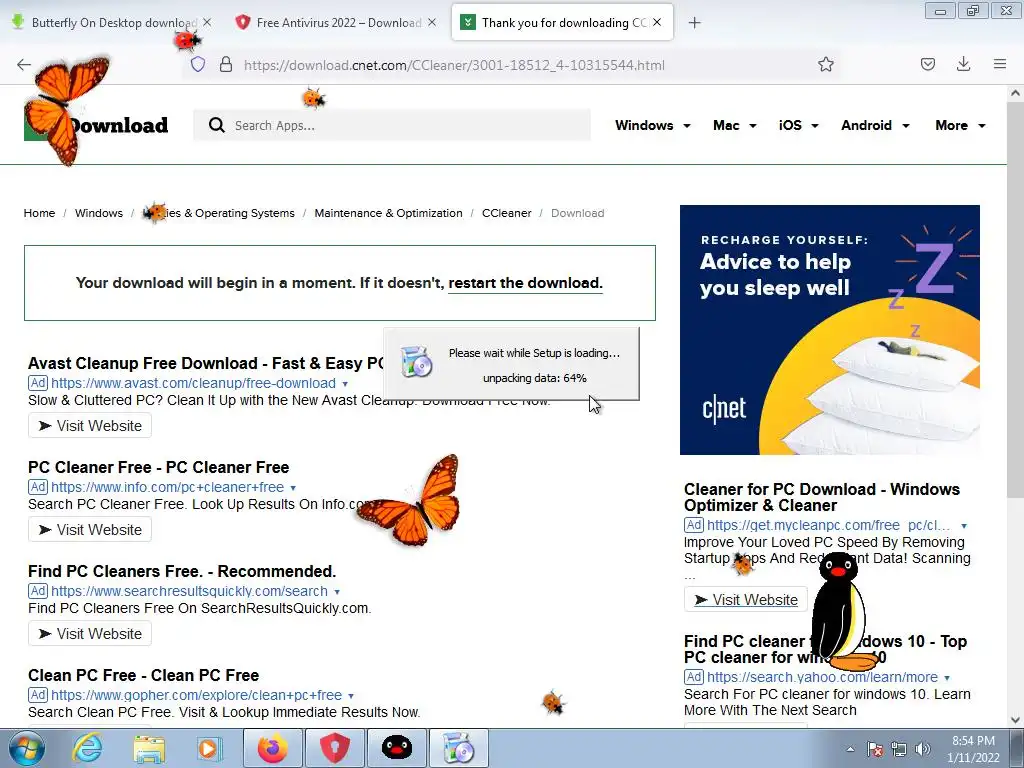This screenshot has width=1024, height=768.
Task: Open the penguin app taskbar icon
Action: click(396, 748)
